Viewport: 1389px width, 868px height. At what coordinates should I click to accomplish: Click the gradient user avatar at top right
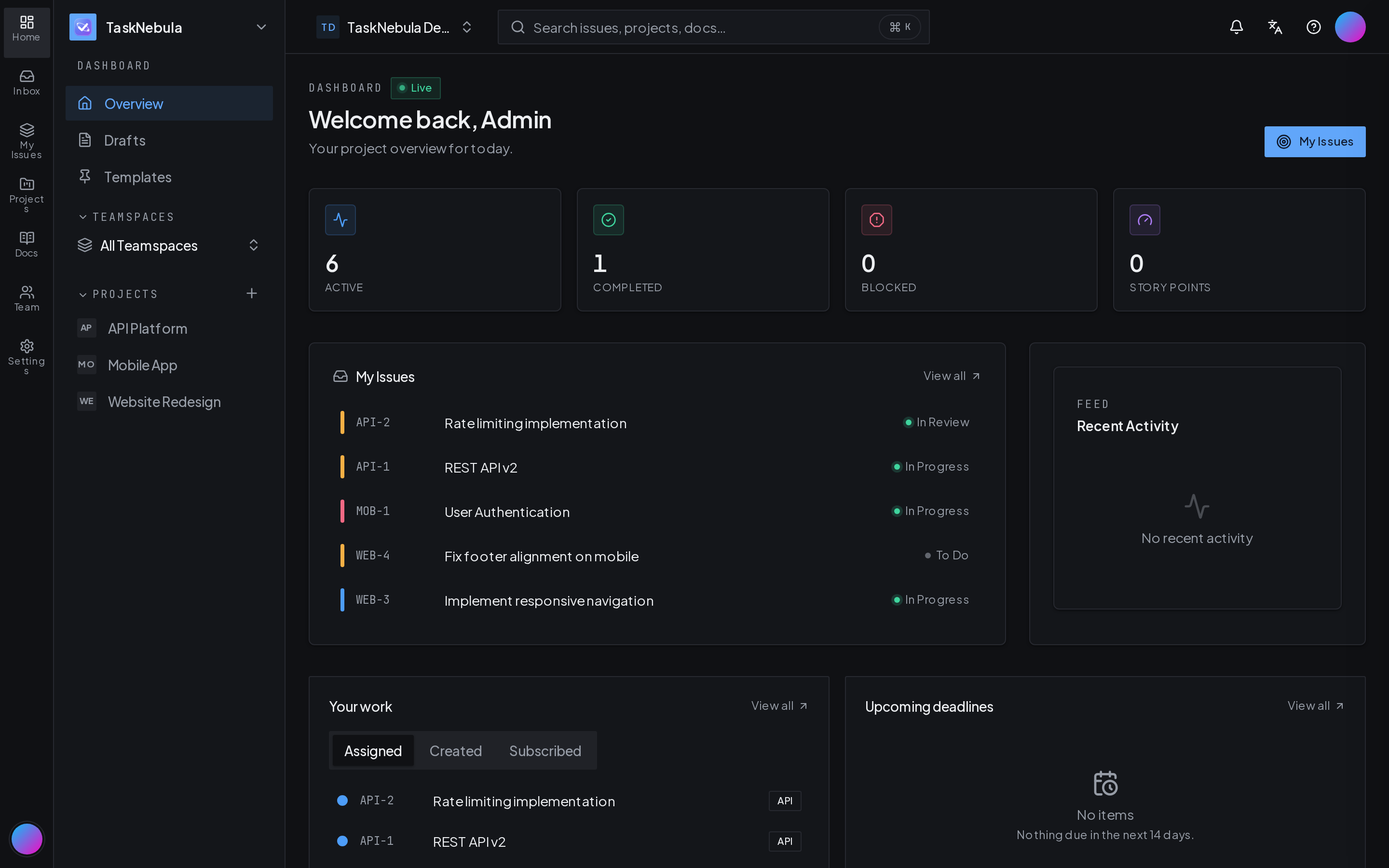1350,27
